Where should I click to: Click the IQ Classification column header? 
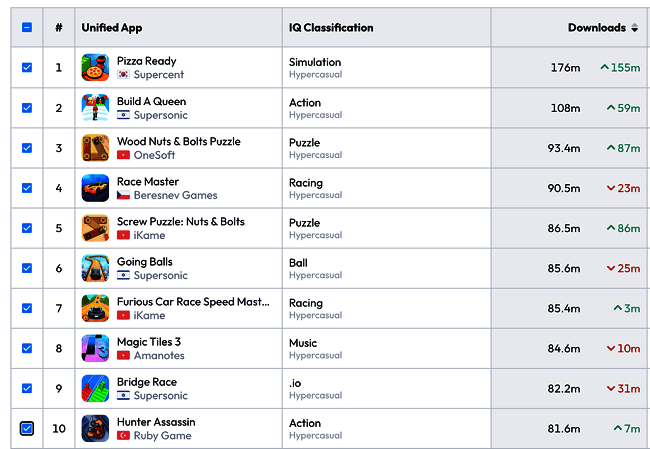click(331, 28)
